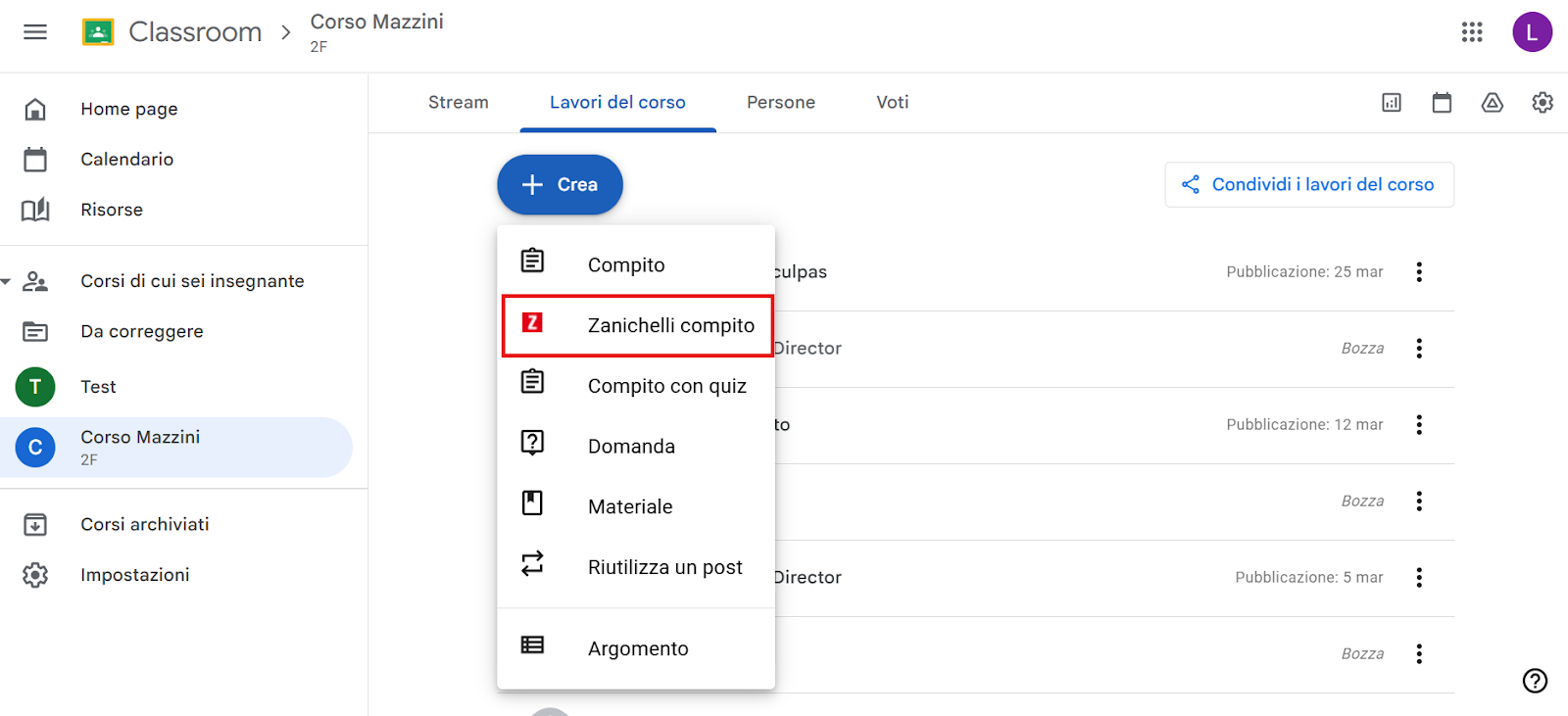The width and height of the screenshot is (1568, 716).
Task: Open more options for the 25 mar item
Action: pos(1418,272)
